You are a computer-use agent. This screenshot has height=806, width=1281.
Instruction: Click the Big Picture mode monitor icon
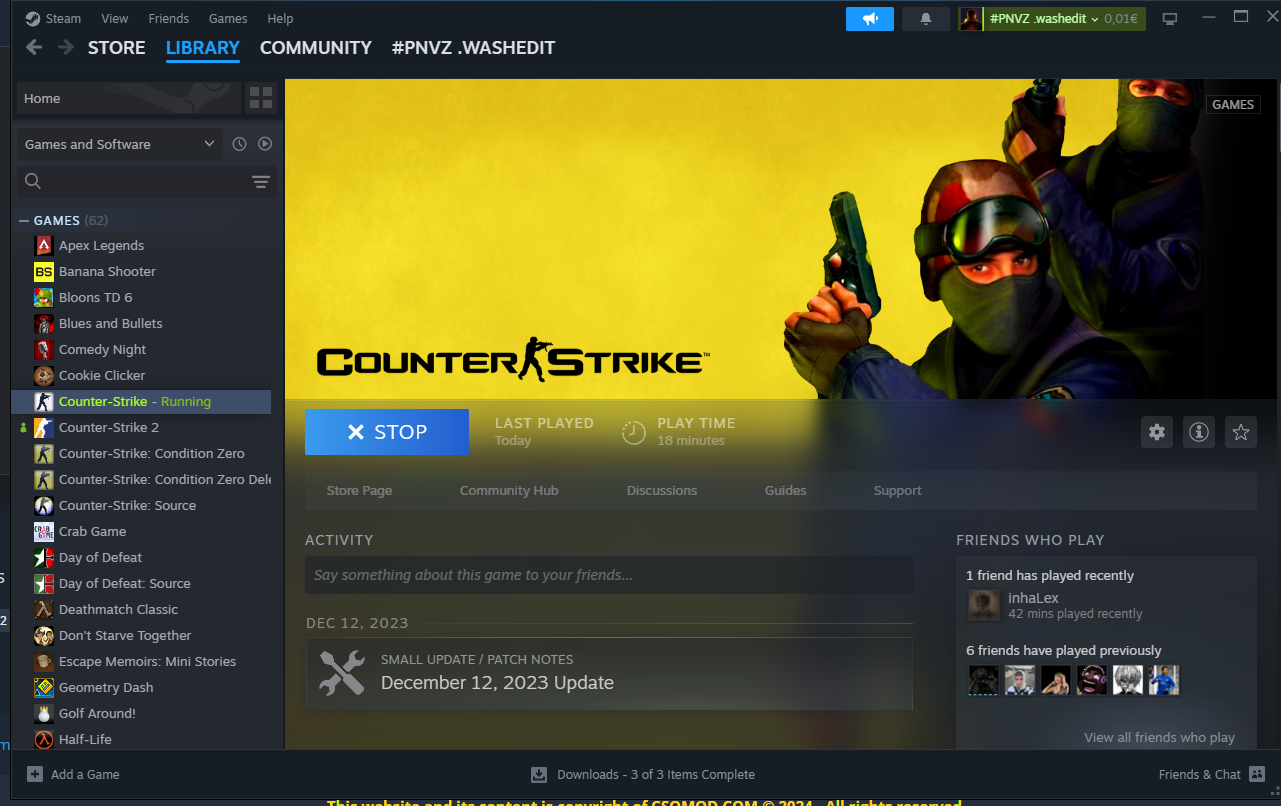coord(1170,19)
